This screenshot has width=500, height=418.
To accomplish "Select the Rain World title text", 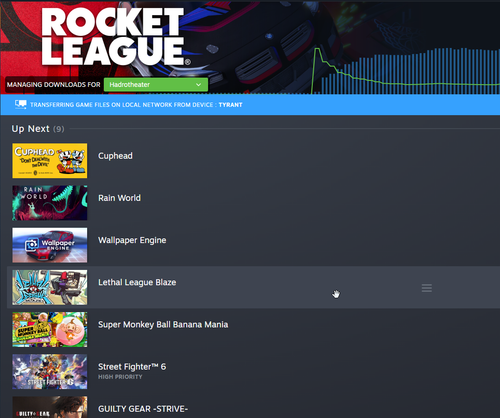I will point(119,198).
